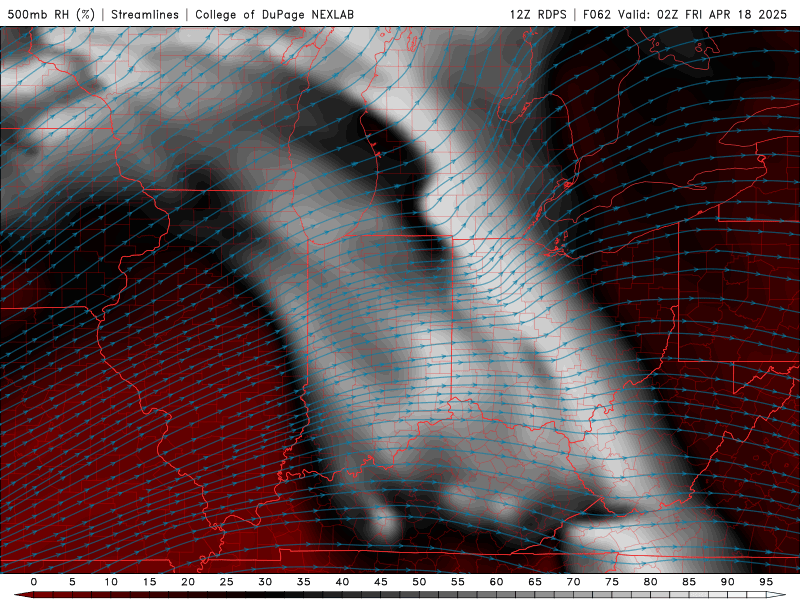
Task: Select the colorbar value "90"
Action: click(727, 582)
